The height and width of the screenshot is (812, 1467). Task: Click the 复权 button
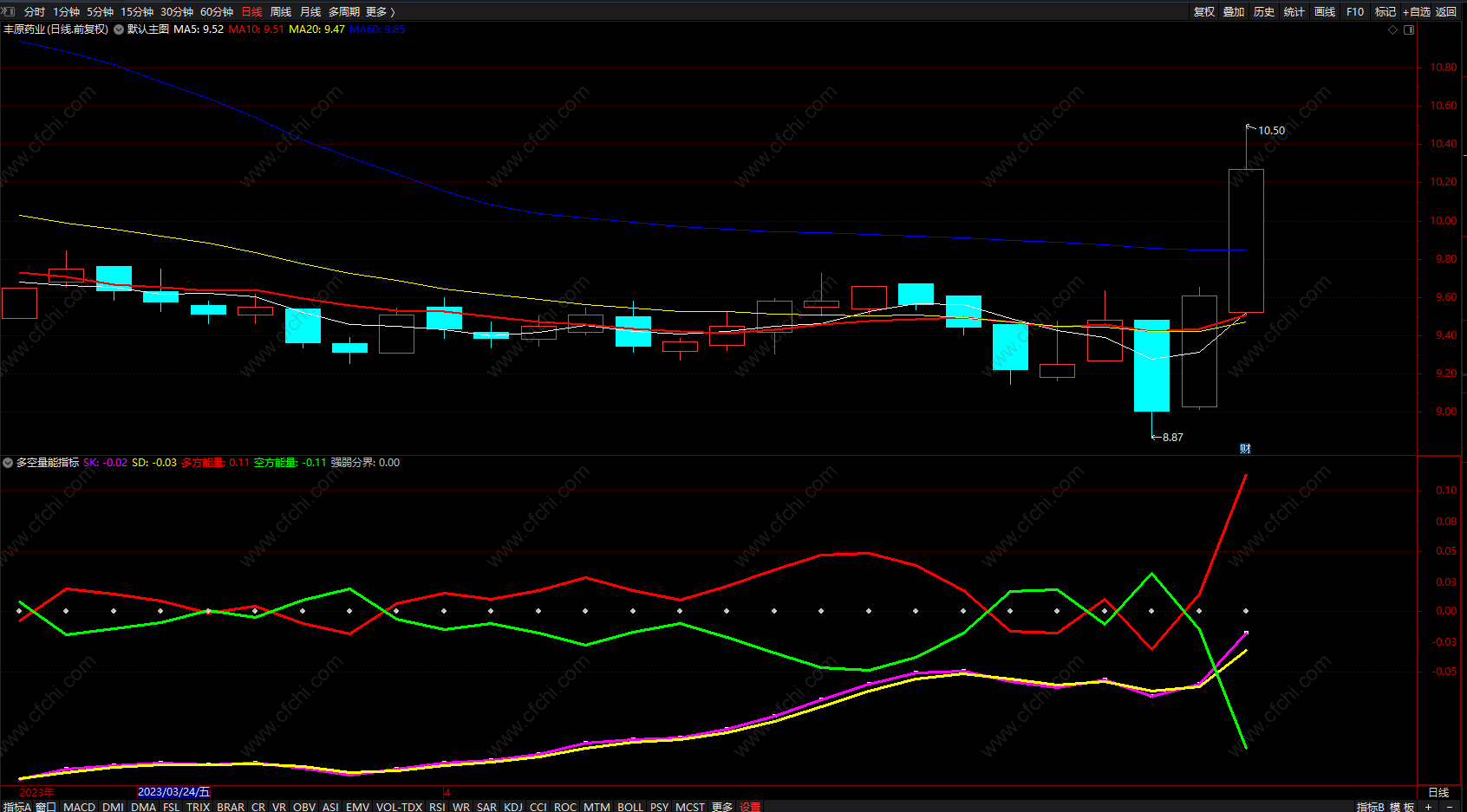(1204, 12)
